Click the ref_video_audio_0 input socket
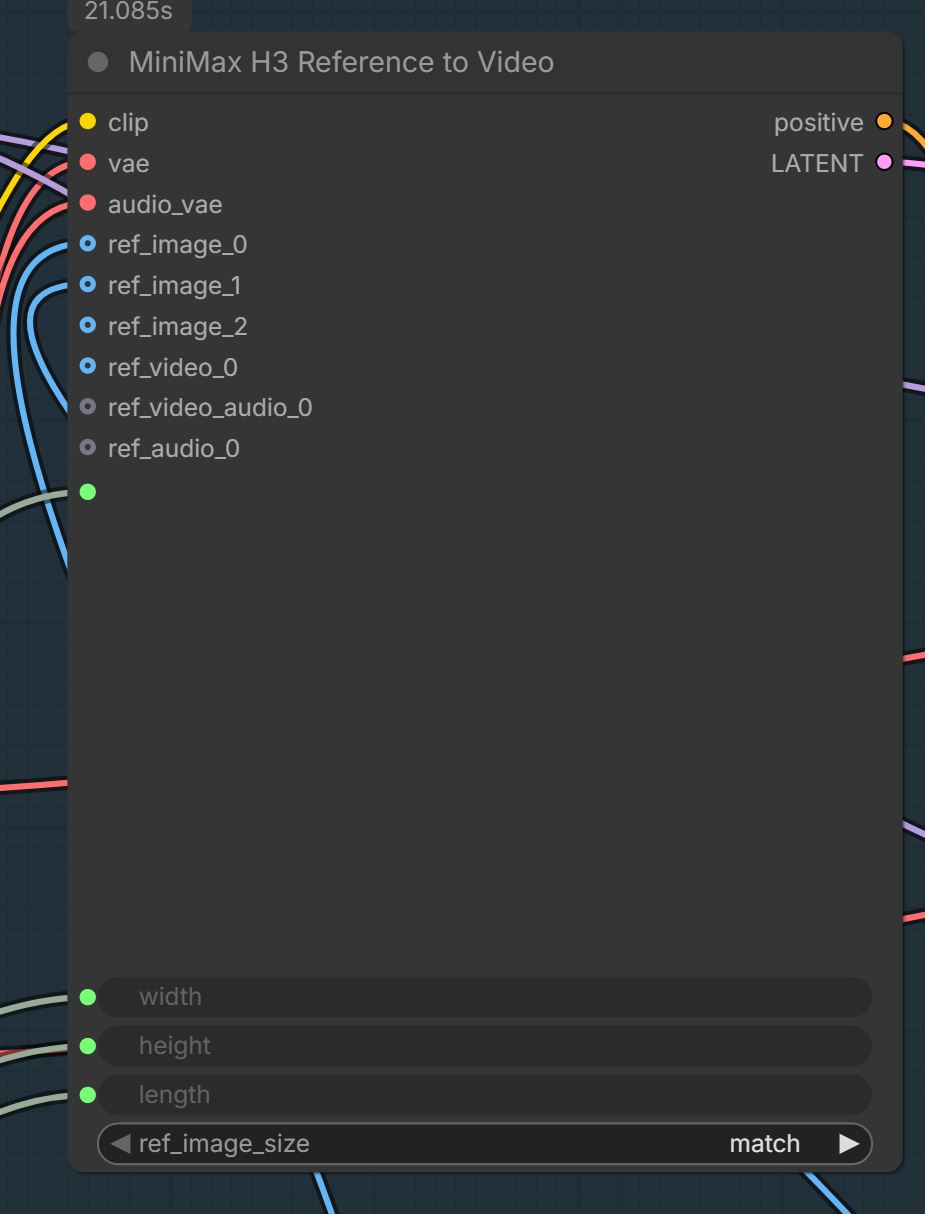Image resolution: width=925 pixels, height=1214 pixels. pyautogui.click(x=88, y=407)
